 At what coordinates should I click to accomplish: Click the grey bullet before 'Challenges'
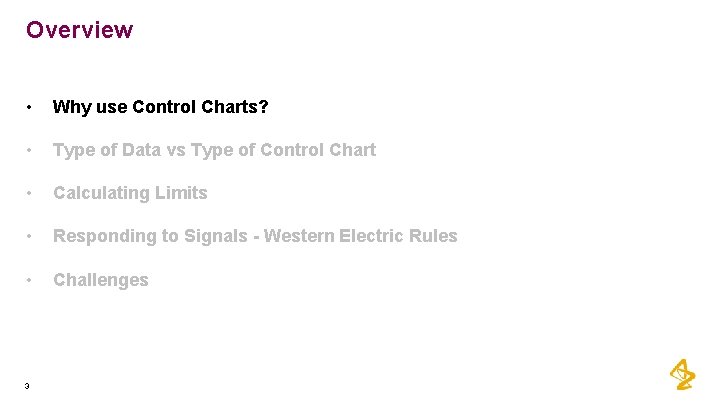click(x=29, y=280)
